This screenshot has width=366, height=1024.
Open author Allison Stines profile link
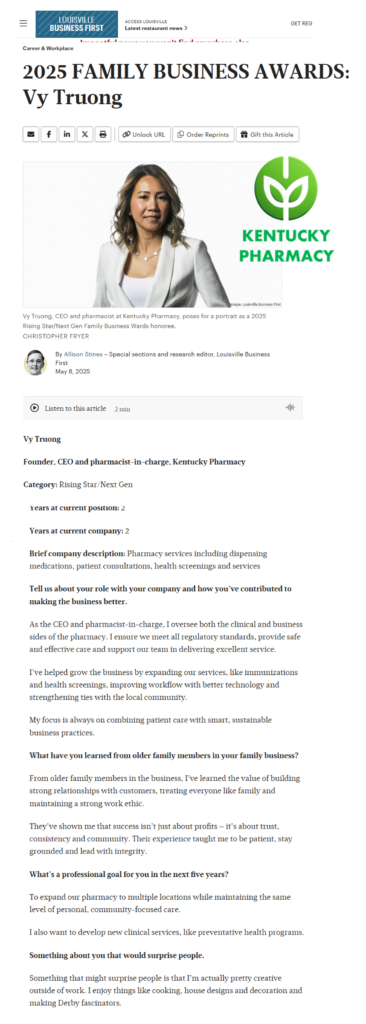point(83,354)
